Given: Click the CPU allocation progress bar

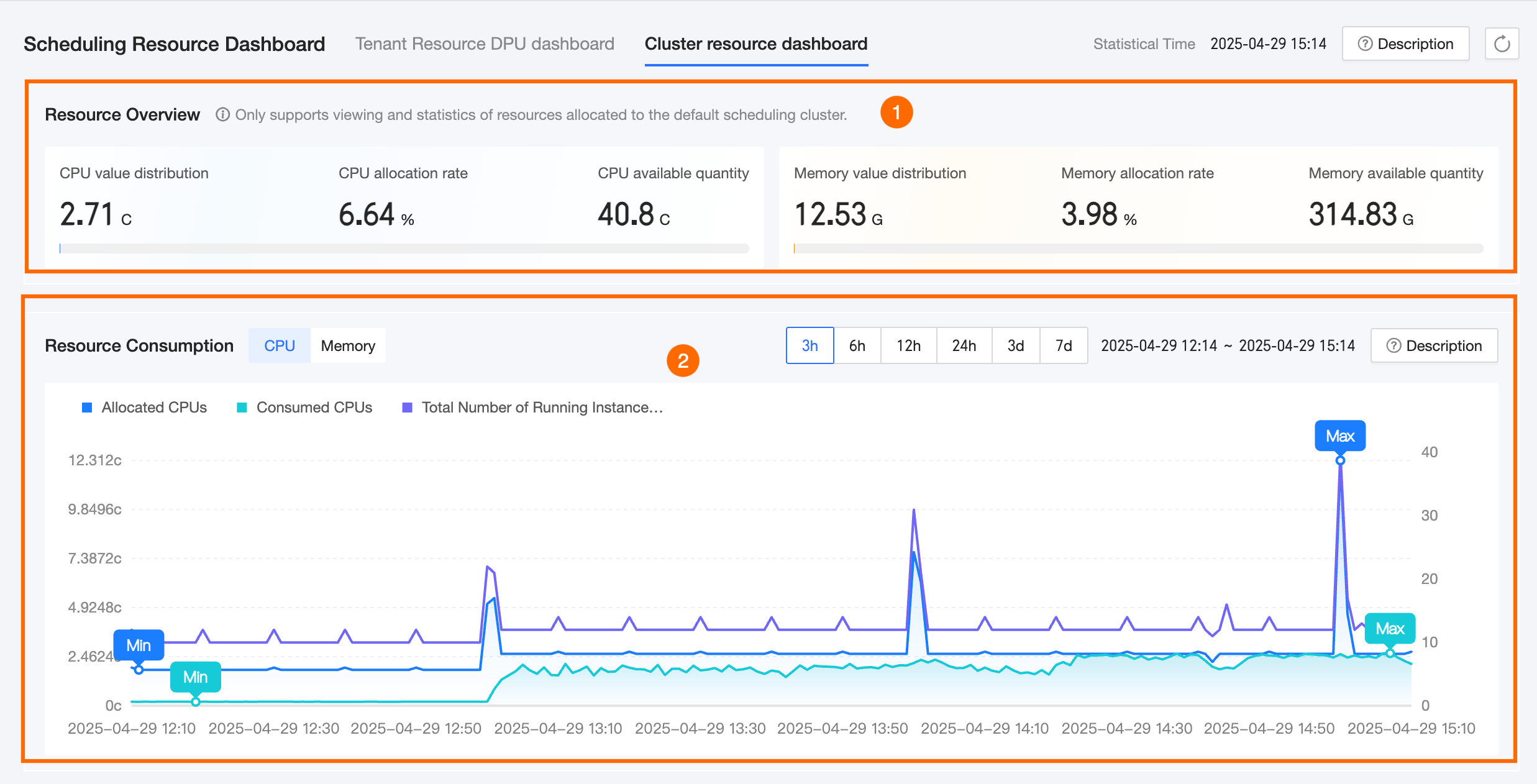Looking at the screenshot, I should tap(404, 248).
